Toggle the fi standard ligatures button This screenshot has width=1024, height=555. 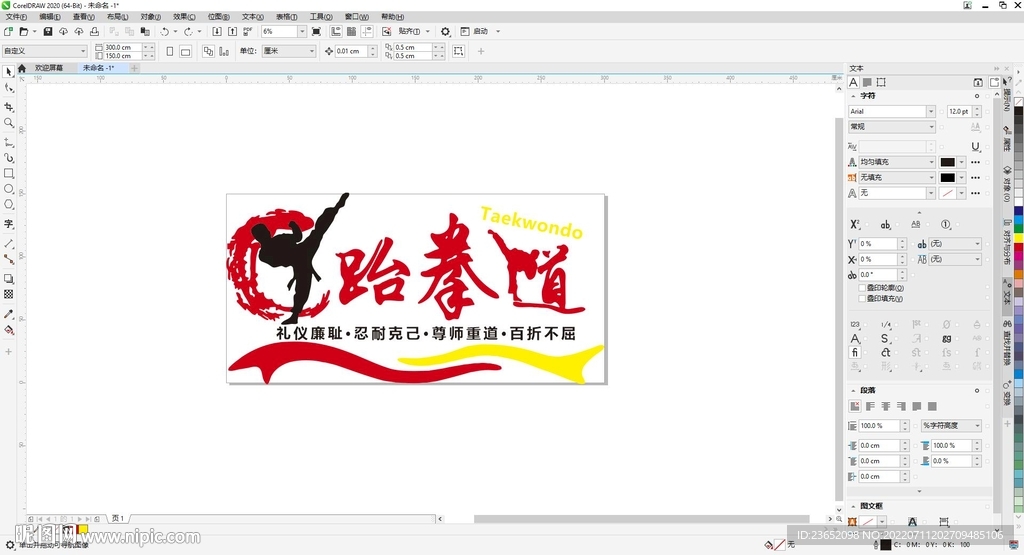854,353
